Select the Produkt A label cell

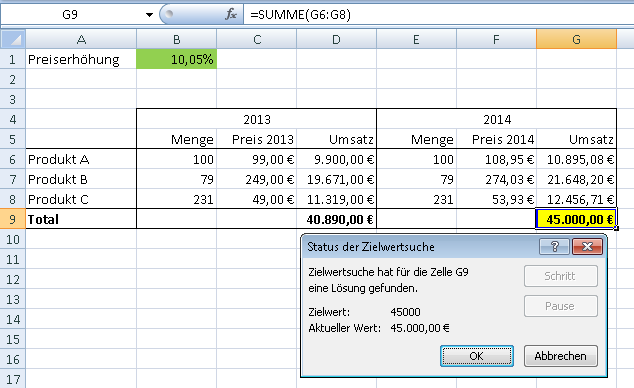pos(81,159)
